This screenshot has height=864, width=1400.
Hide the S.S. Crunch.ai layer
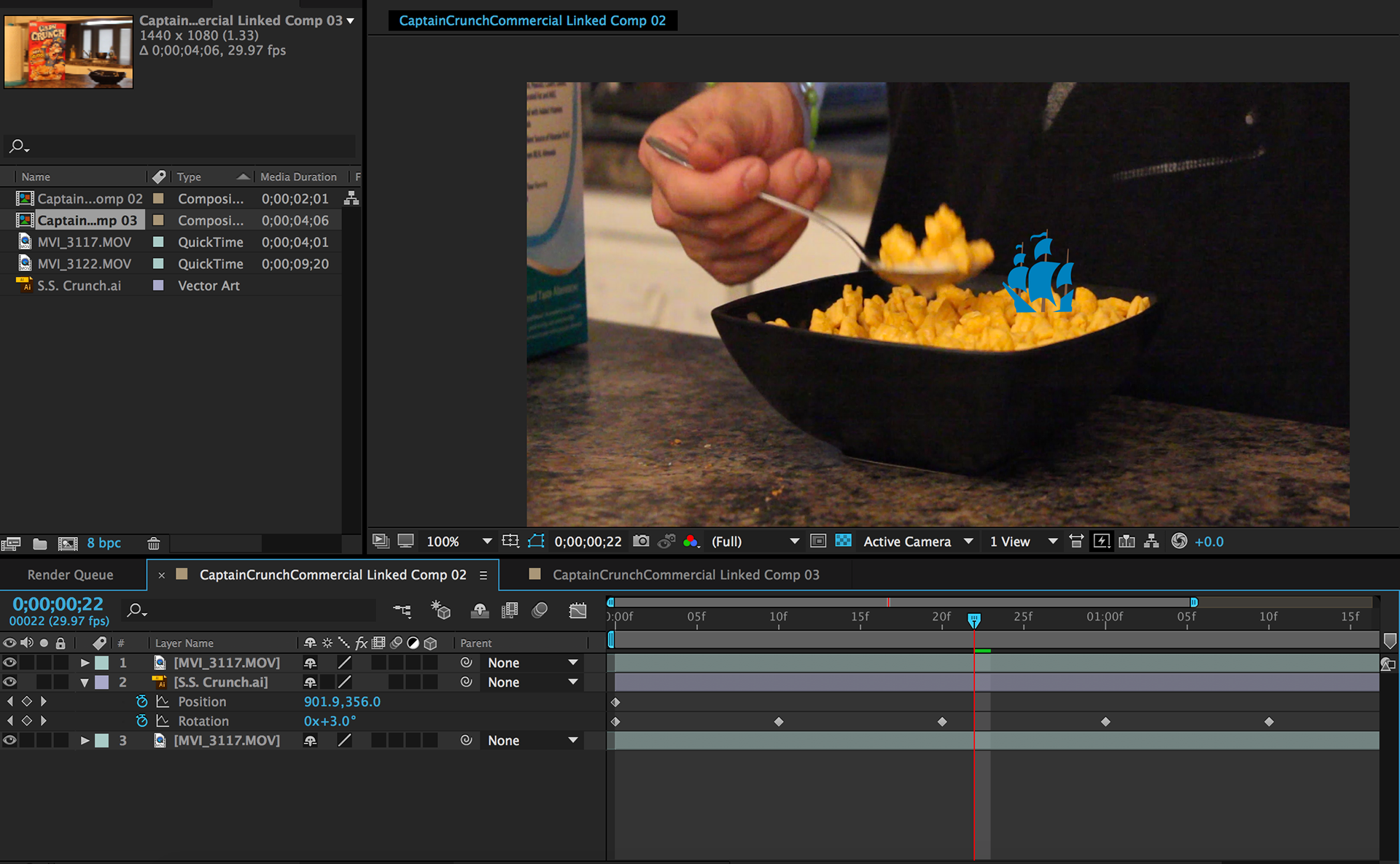[9, 682]
